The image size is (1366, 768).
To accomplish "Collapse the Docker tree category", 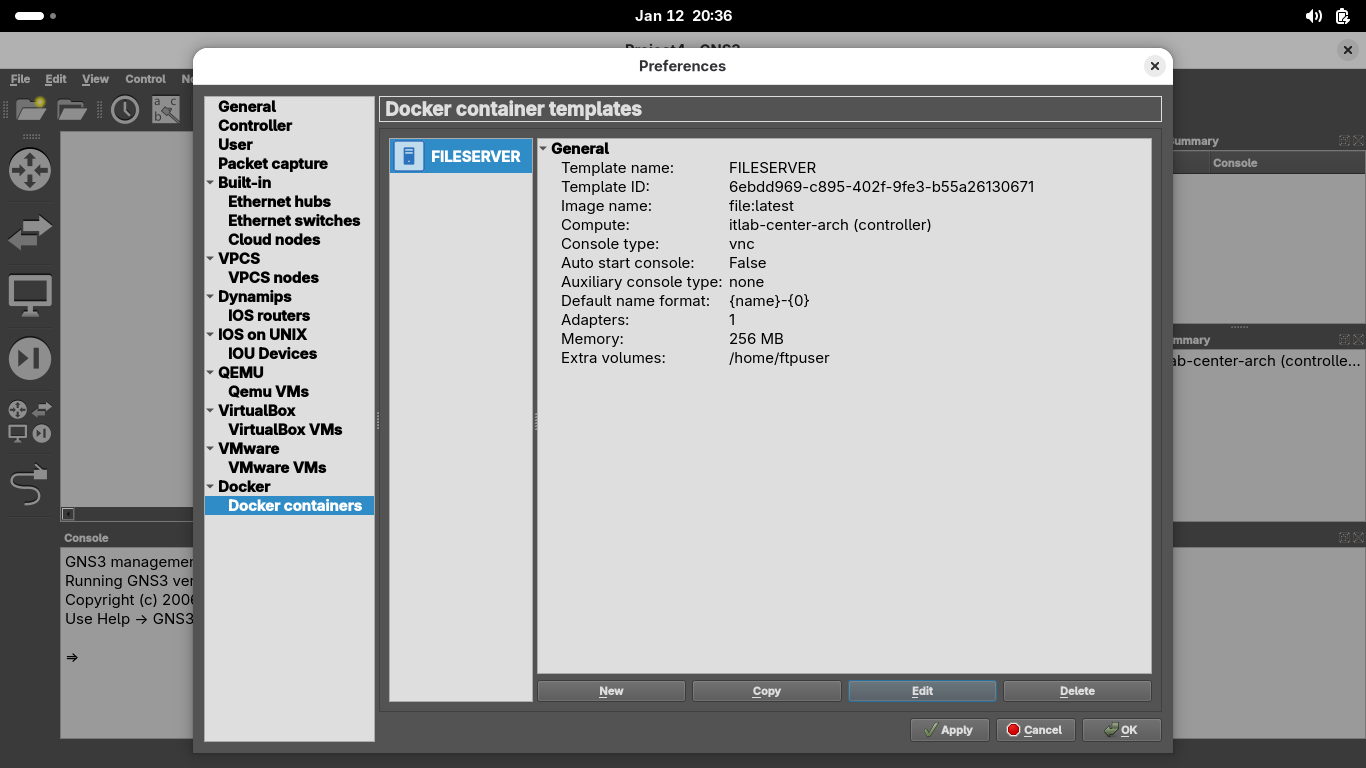I will coord(210,487).
